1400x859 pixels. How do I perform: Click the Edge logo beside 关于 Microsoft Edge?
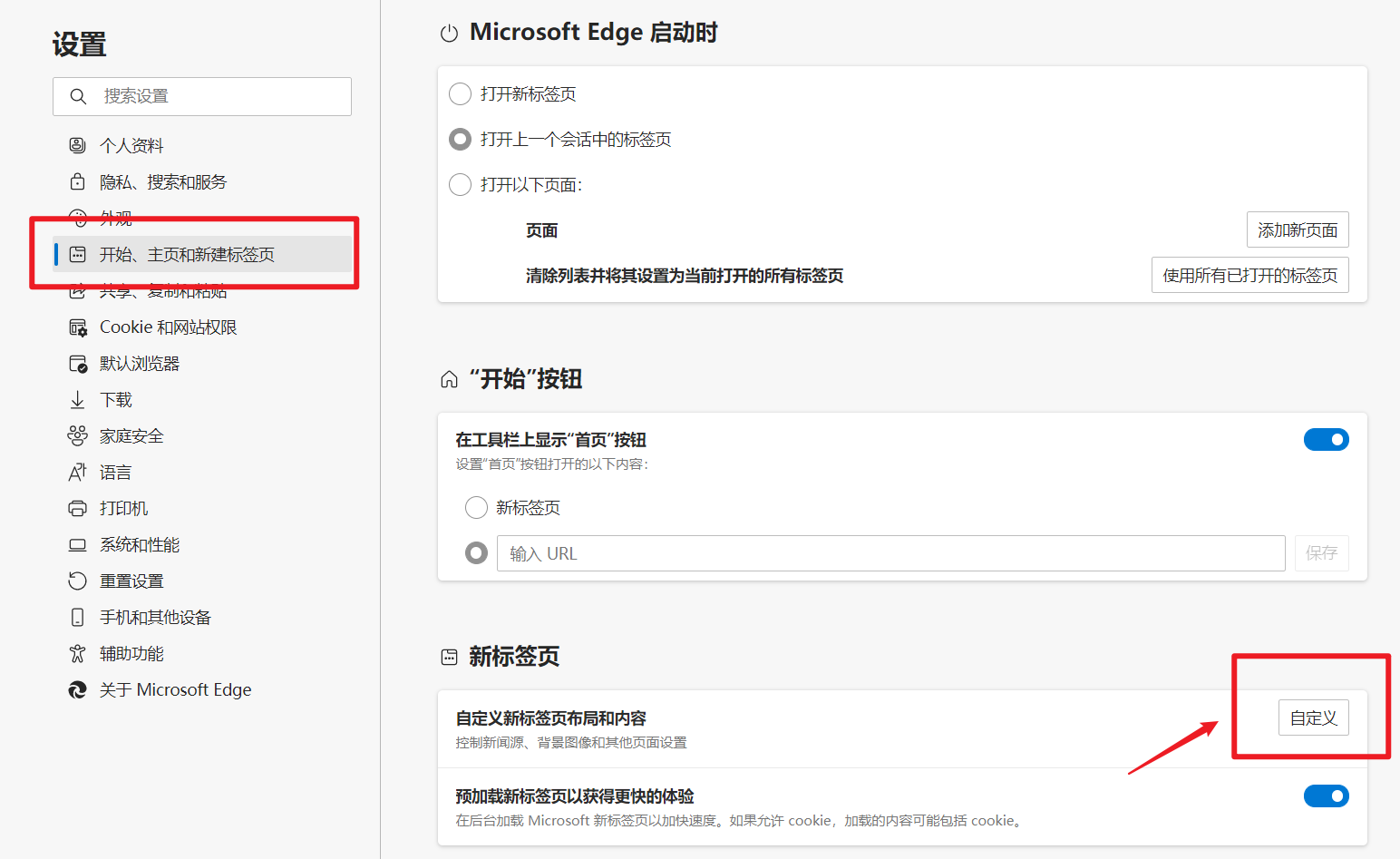pos(78,690)
